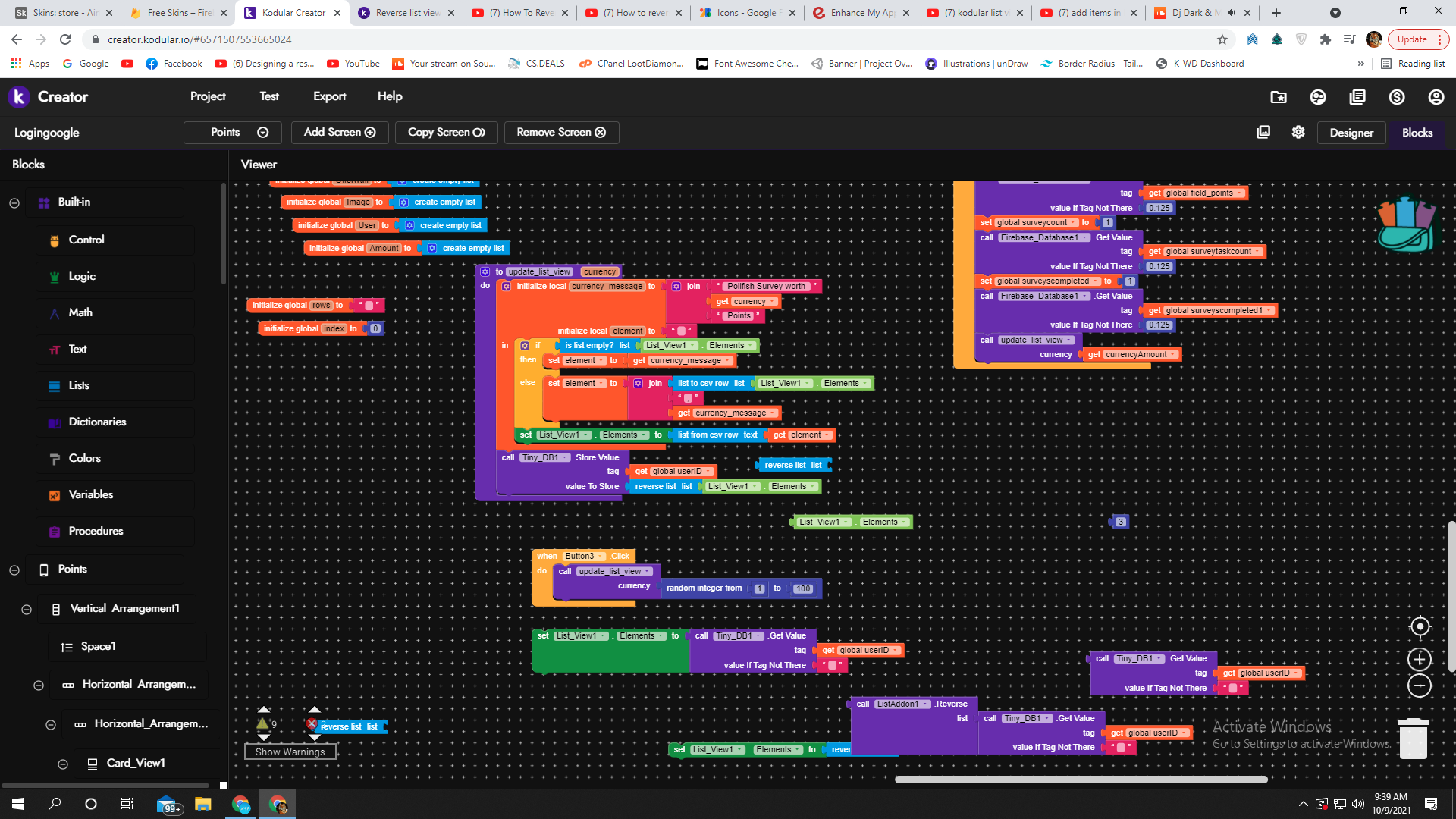
Task: Toggle the mutator on update_list_view procedure
Action: click(x=485, y=271)
